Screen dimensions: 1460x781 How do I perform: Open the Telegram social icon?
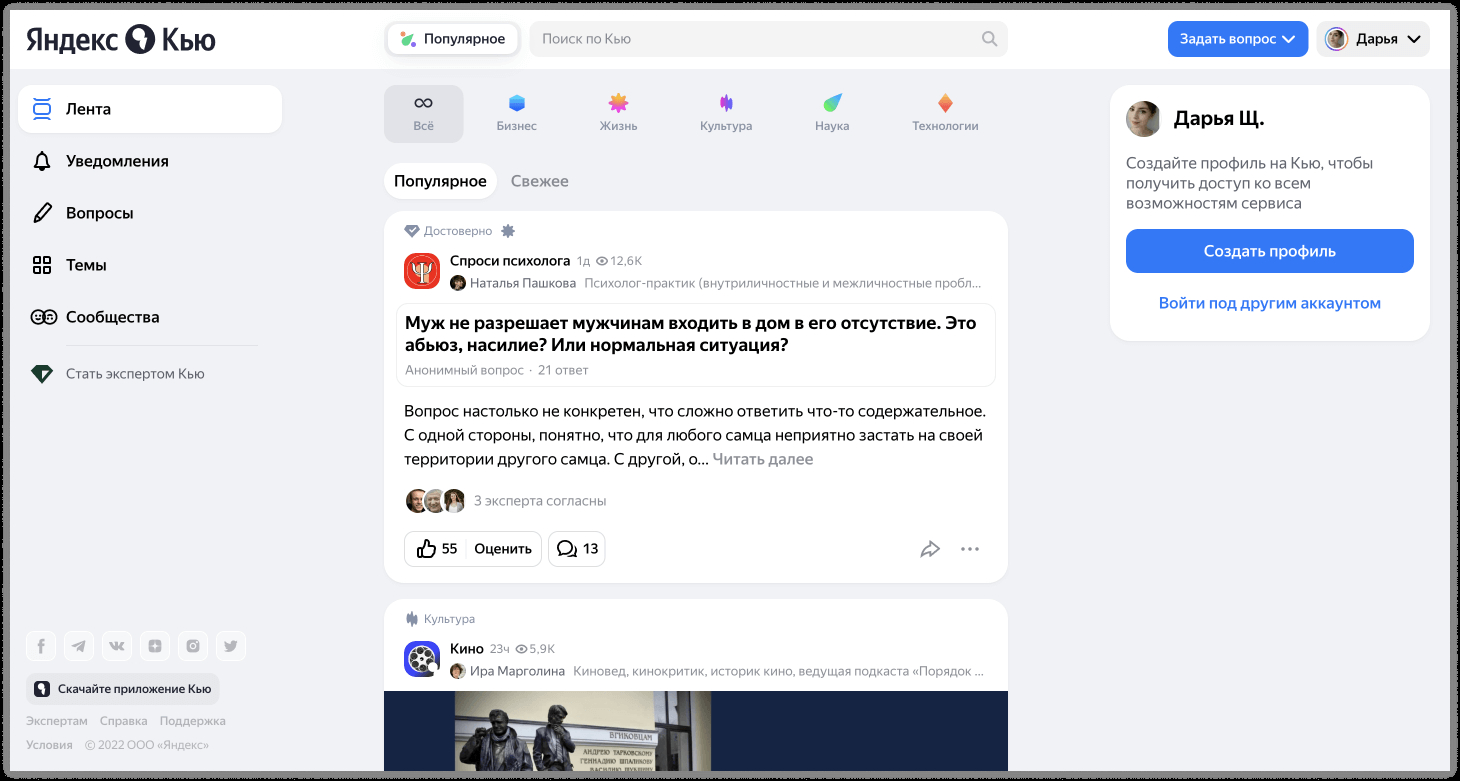coord(79,646)
